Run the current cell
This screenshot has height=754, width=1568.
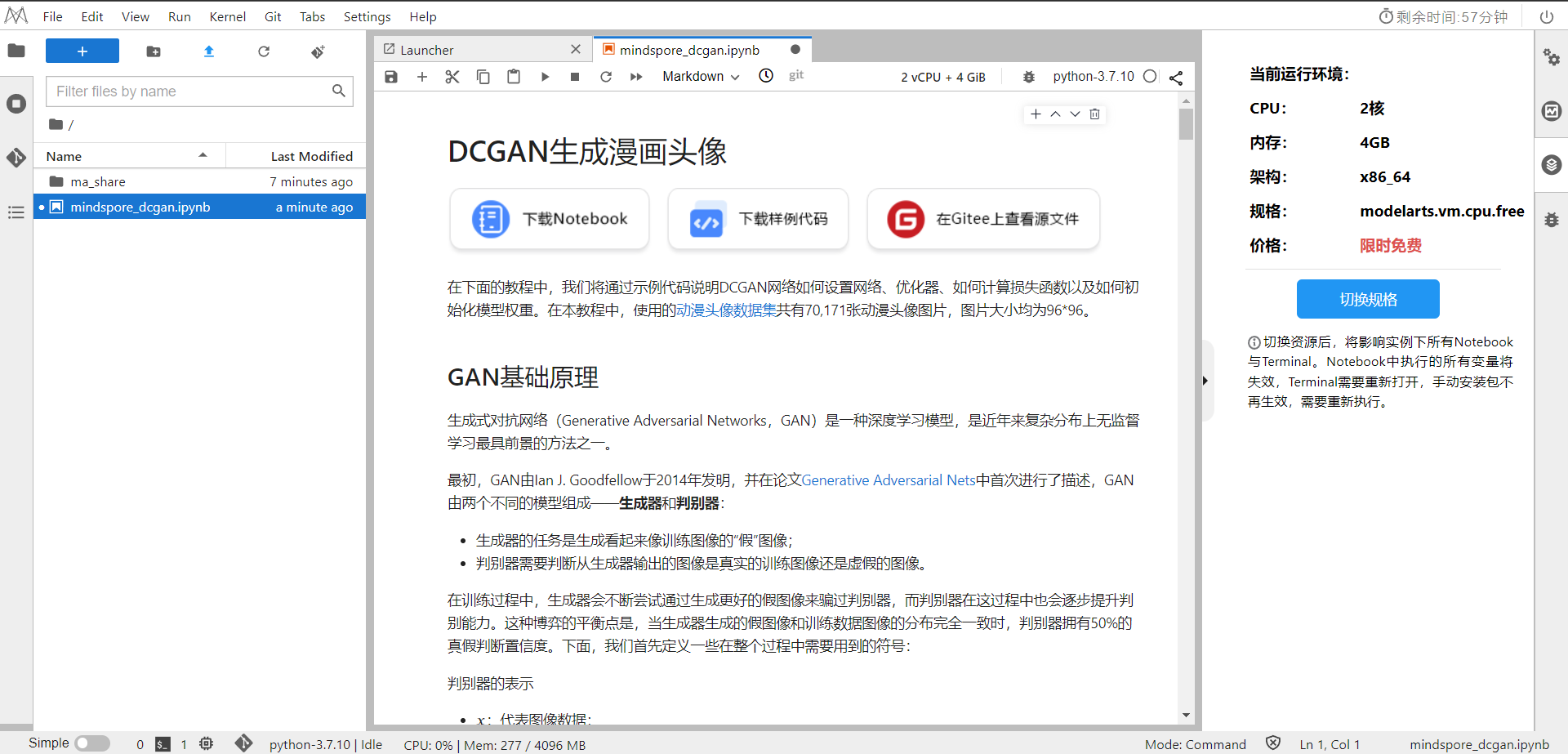545,76
